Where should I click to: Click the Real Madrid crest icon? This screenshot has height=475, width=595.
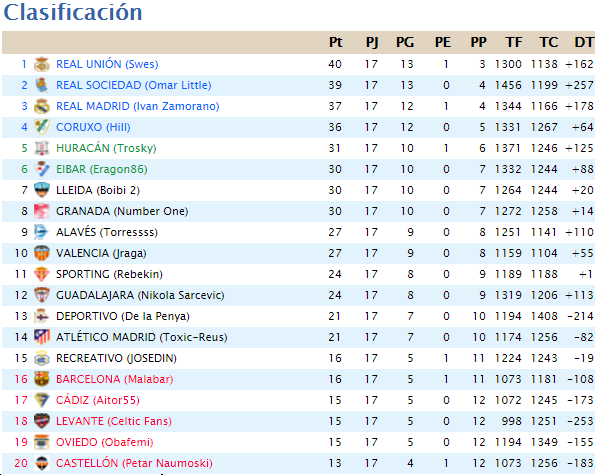pos(42,106)
